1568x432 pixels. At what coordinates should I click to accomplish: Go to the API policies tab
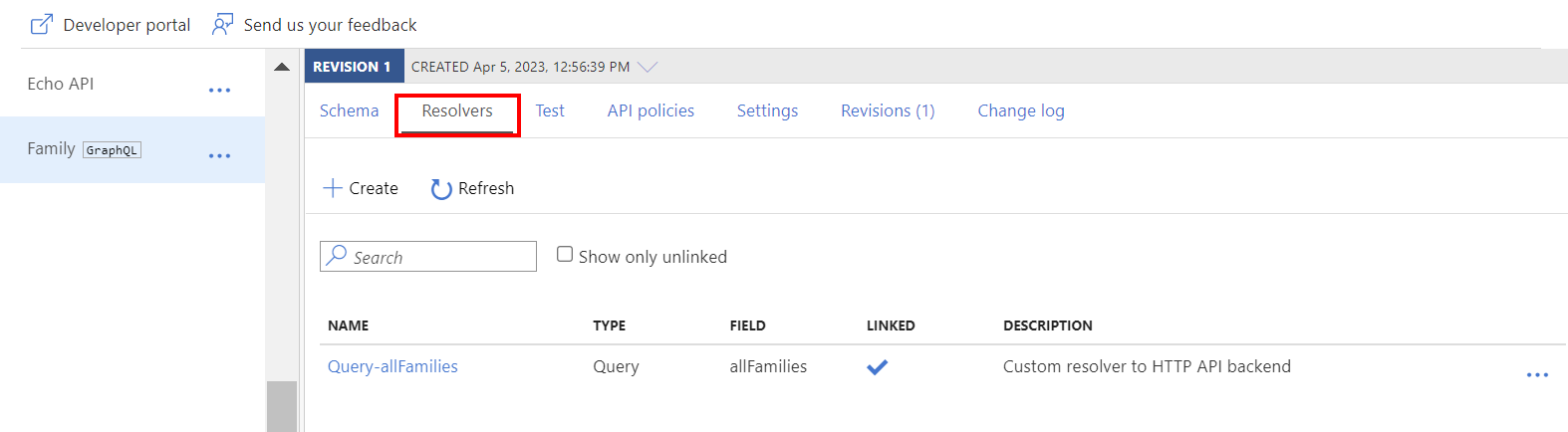point(651,110)
